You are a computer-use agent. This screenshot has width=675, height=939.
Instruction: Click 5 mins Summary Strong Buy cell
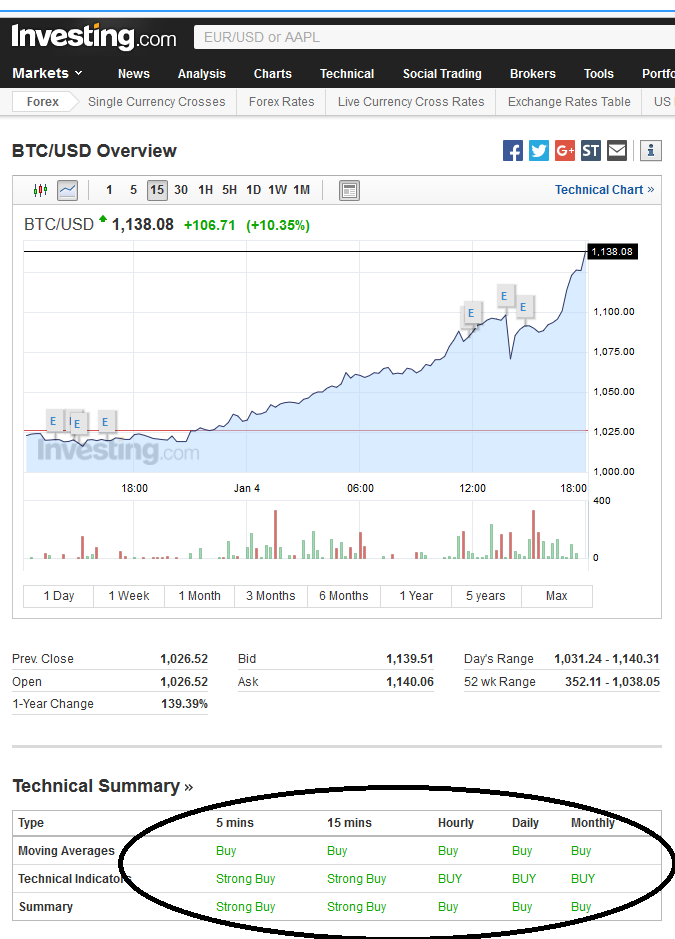(x=246, y=907)
